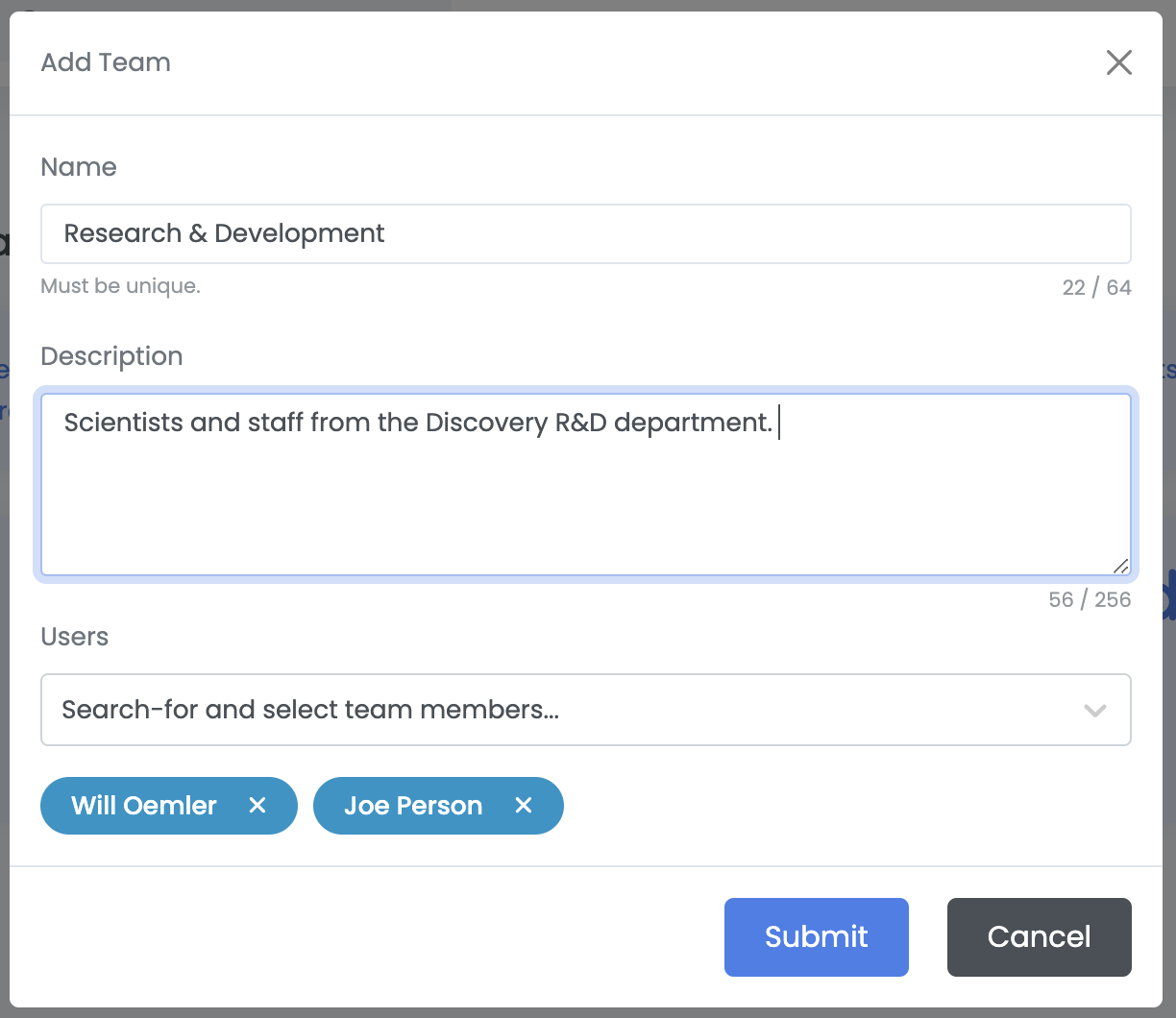The height and width of the screenshot is (1018, 1176).
Task: Remove Joe Person from the team
Action: (524, 806)
